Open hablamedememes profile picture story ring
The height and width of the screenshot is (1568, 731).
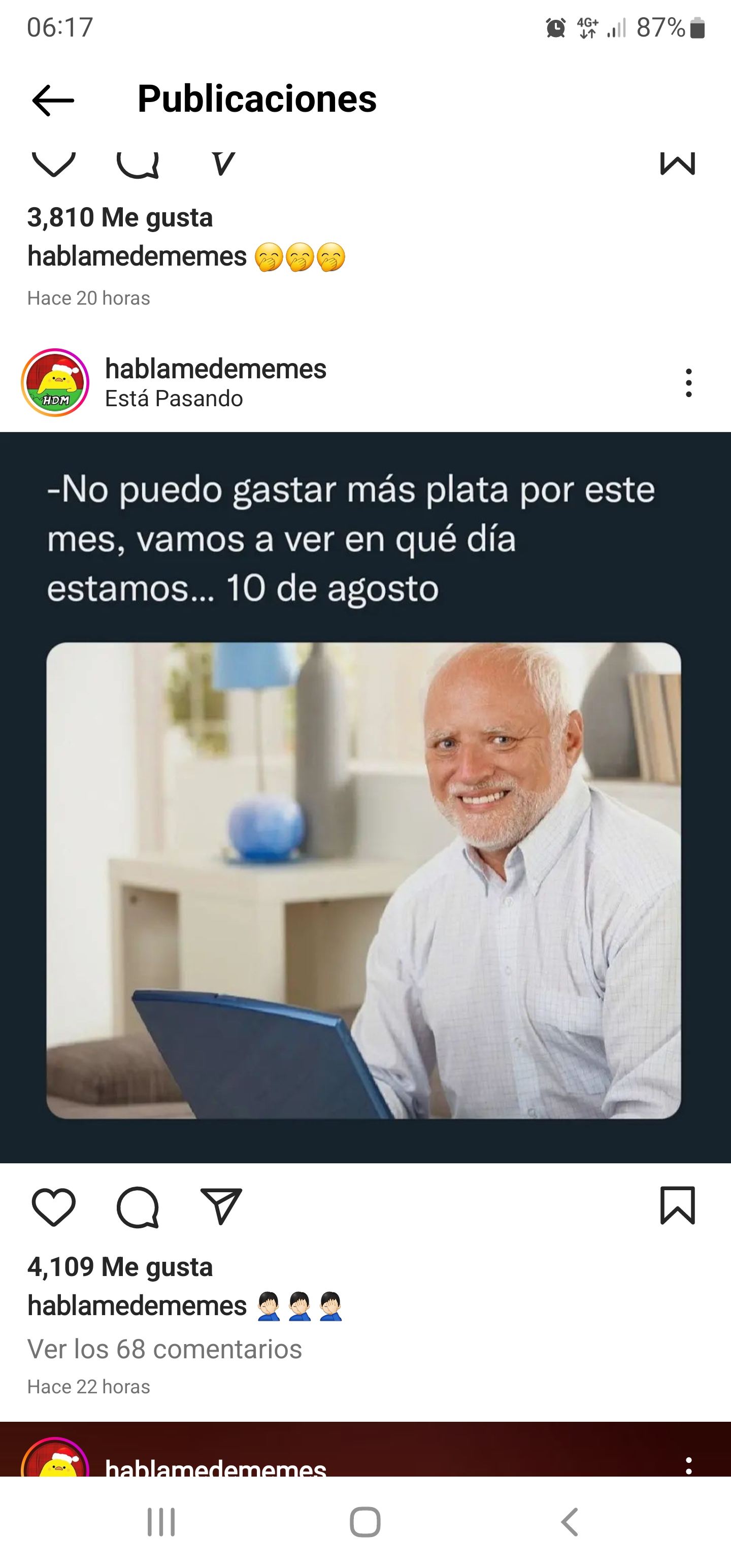pos(55,382)
